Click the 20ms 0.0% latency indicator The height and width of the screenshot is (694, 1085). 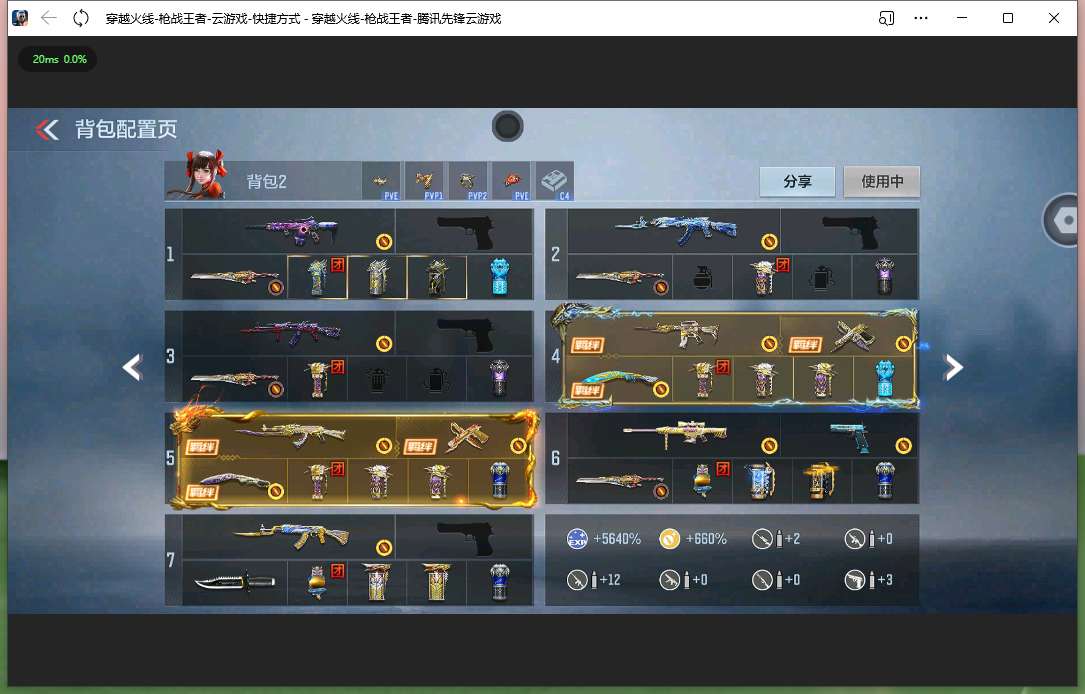coord(59,60)
